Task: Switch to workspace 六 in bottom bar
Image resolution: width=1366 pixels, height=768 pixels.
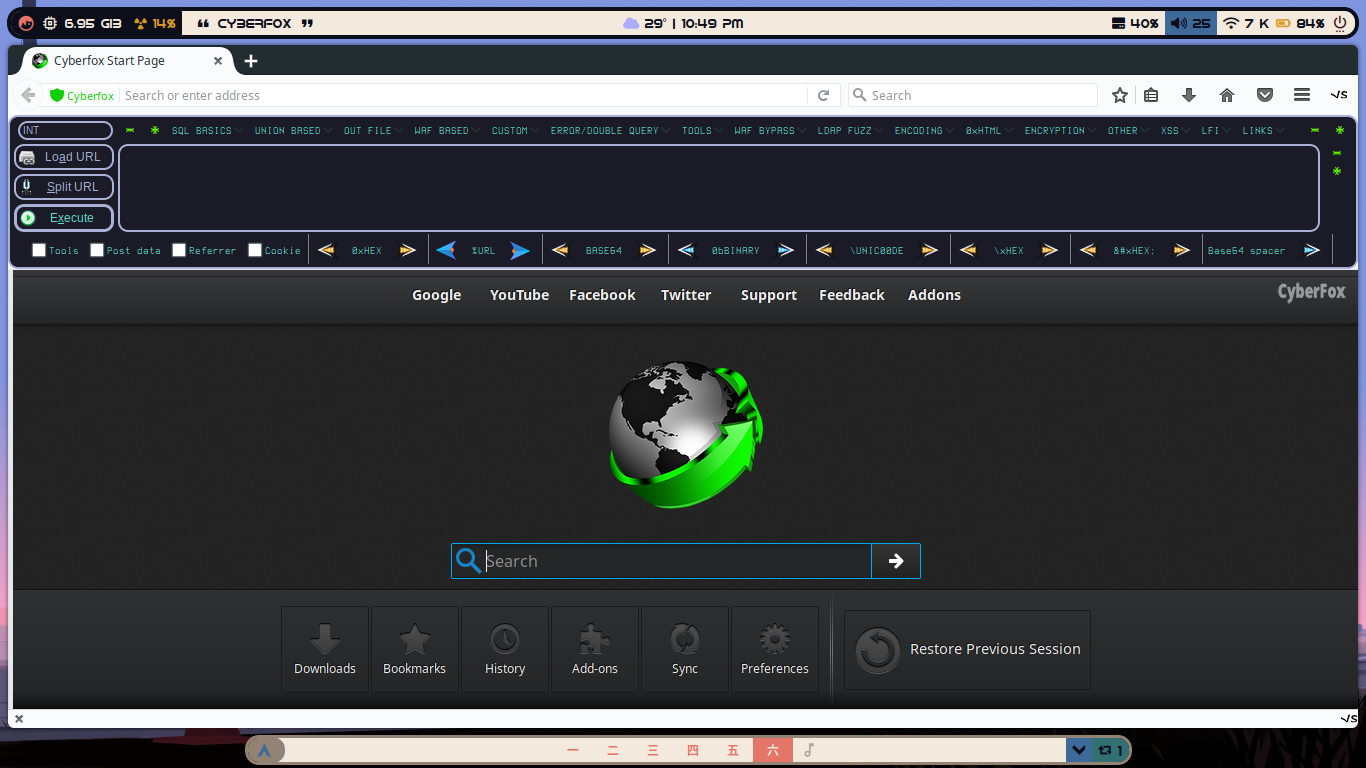Action: 772,750
